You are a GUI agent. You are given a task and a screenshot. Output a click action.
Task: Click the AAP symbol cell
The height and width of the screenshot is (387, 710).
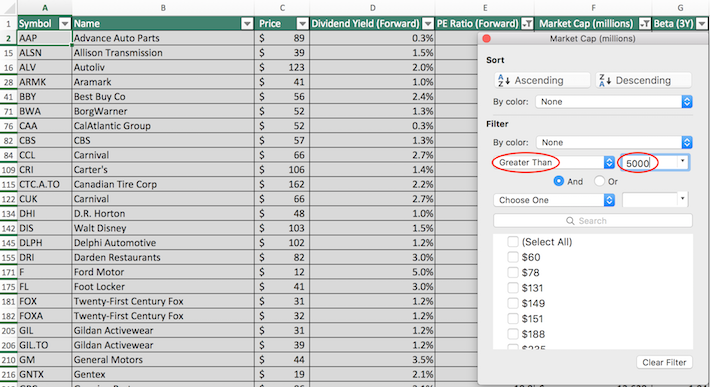coord(44,38)
